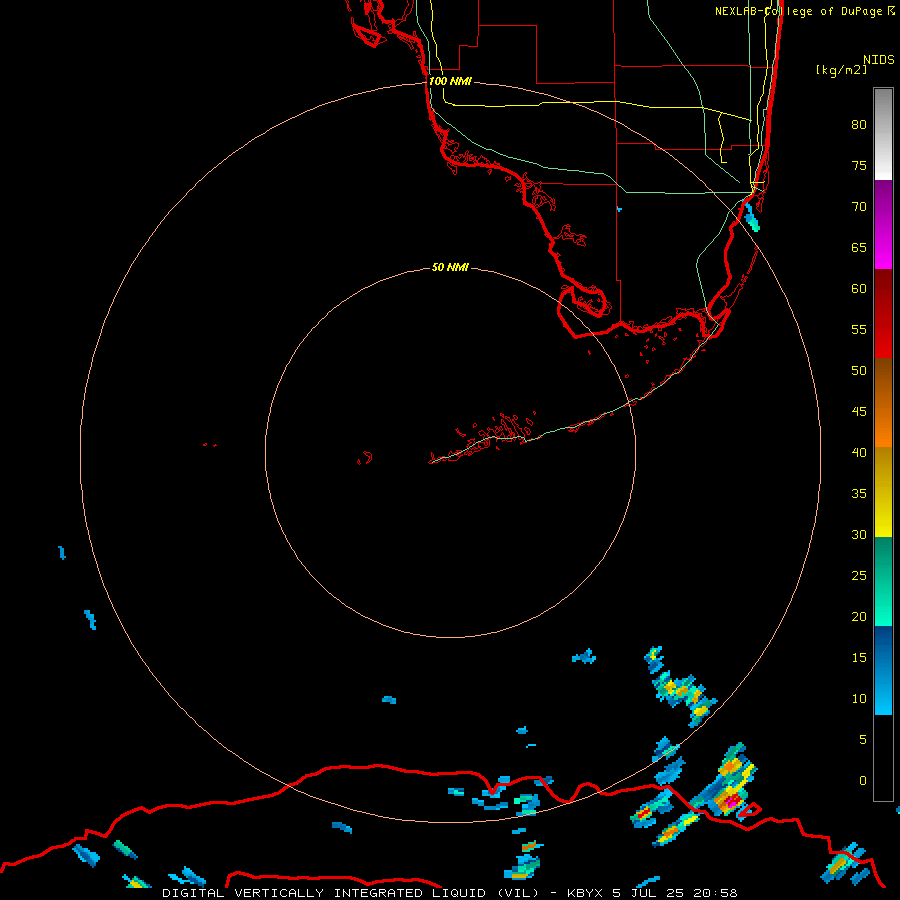Viewport: 900px width, 900px height.
Task: Click the "15" value on the color scale
Action: 859,657
